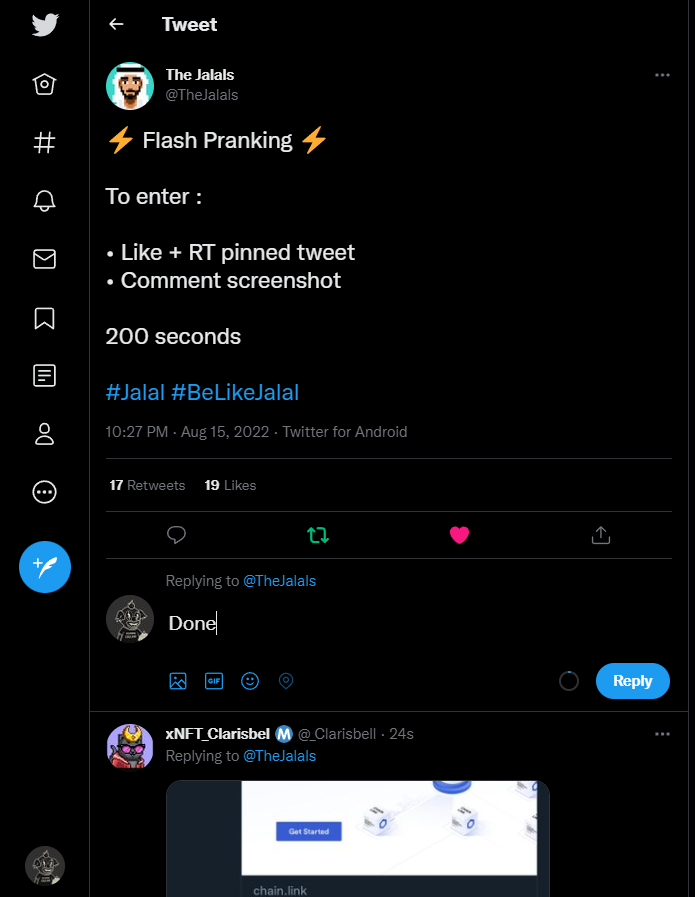View the 19 Likes list
The width and height of the screenshot is (695, 897).
click(231, 485)
